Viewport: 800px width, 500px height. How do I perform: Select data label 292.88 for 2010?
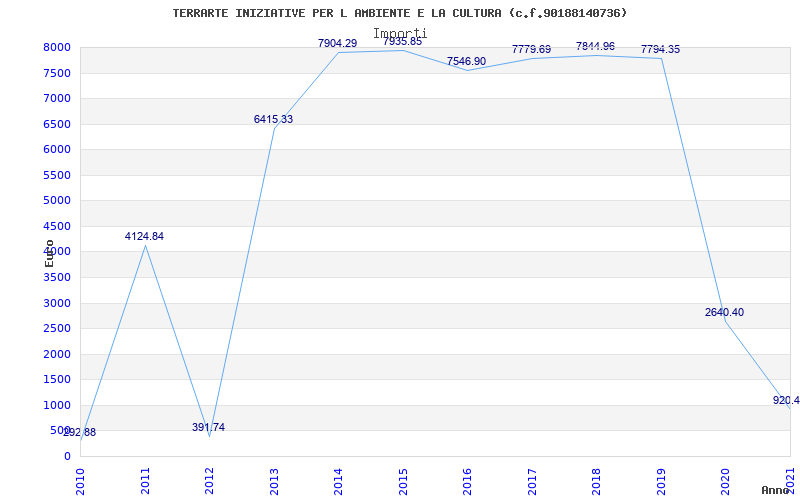pos(80,433)
